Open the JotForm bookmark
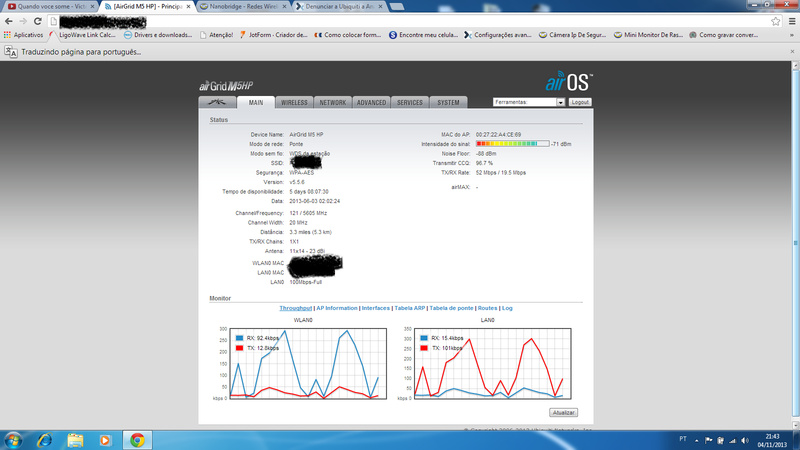This screenshot has height=450, width=800. (x=273, y=35)
